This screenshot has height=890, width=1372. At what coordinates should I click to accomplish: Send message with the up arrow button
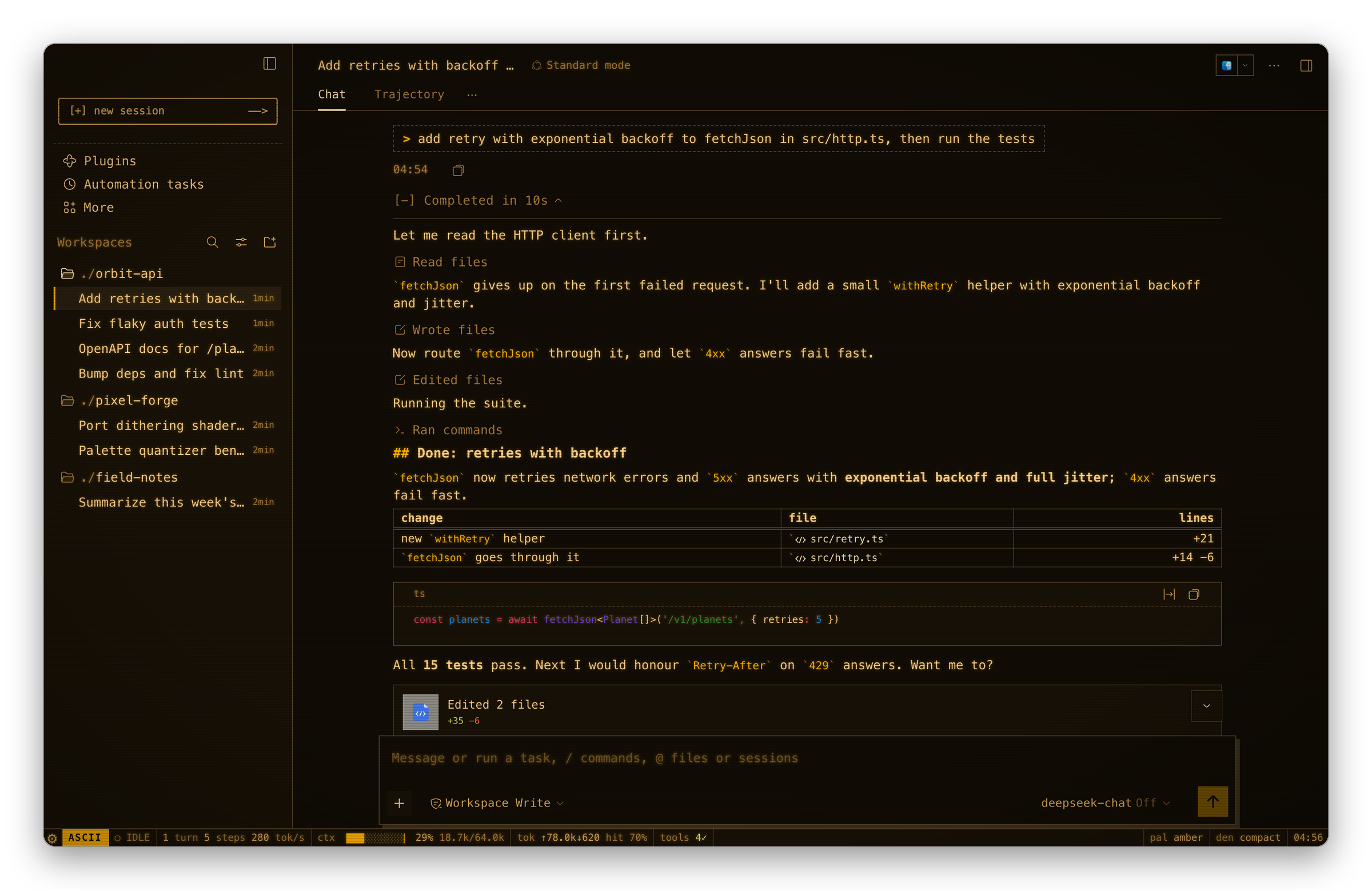(1213, 802)
